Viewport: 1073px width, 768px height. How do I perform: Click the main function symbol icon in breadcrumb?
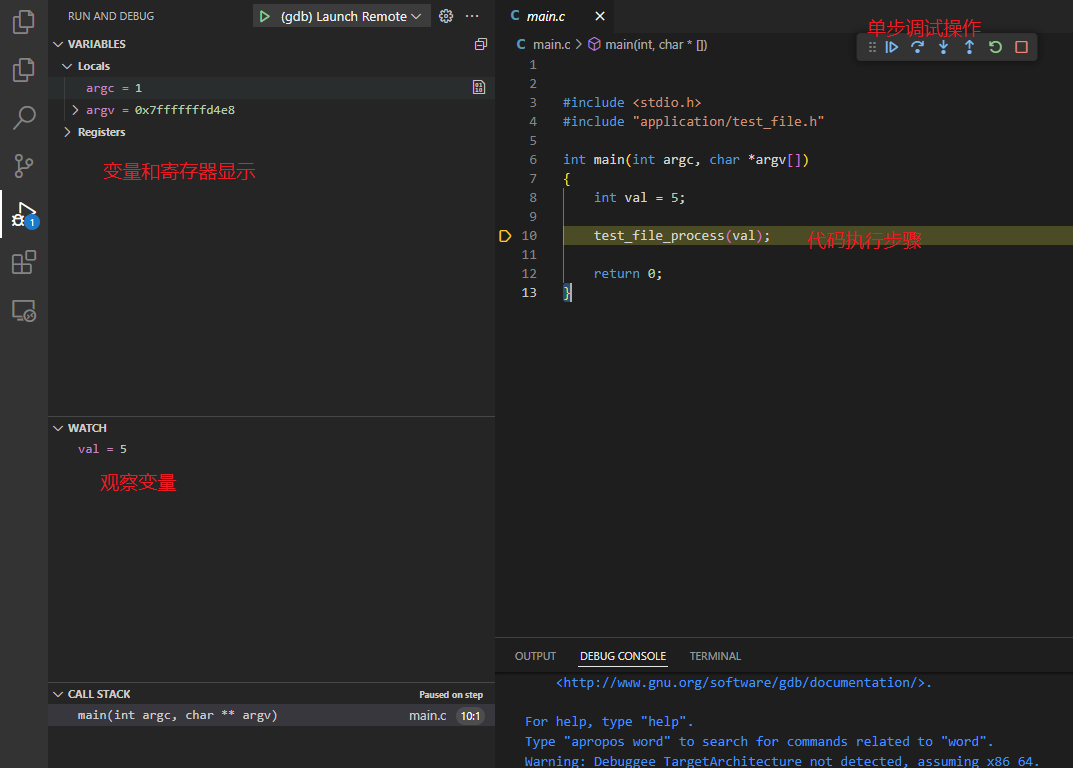(x=595, y=44)
